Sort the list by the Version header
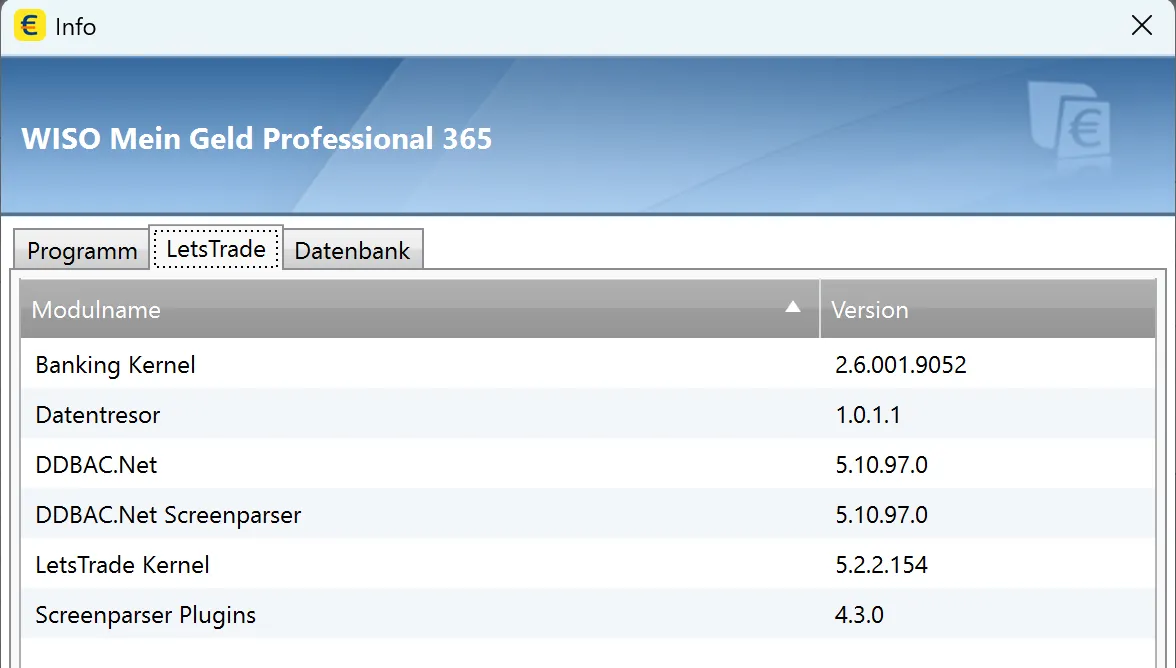This screenshot has width=1176, height=668. pos(870,310)
